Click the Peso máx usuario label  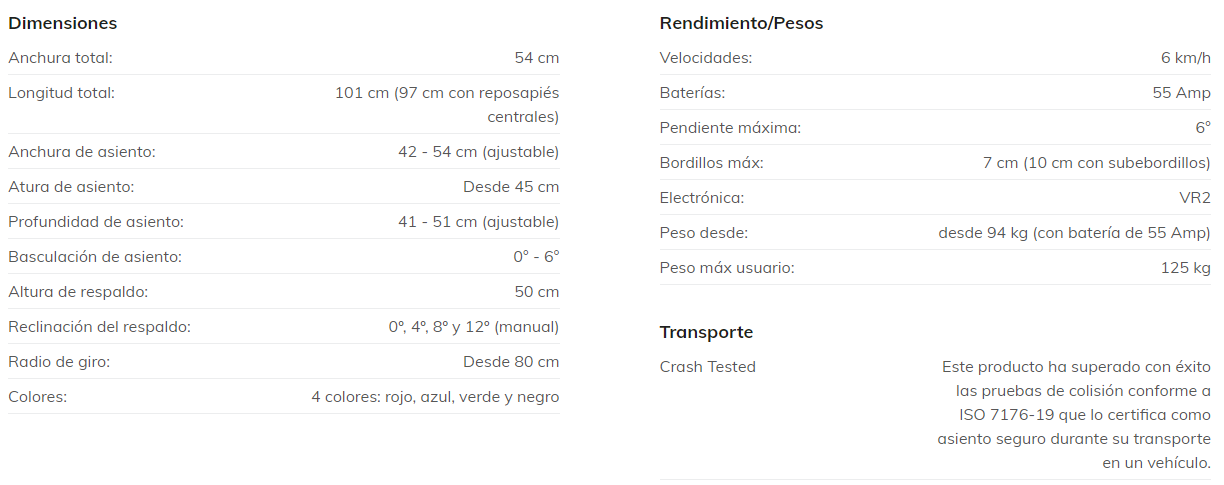(727, 268)
